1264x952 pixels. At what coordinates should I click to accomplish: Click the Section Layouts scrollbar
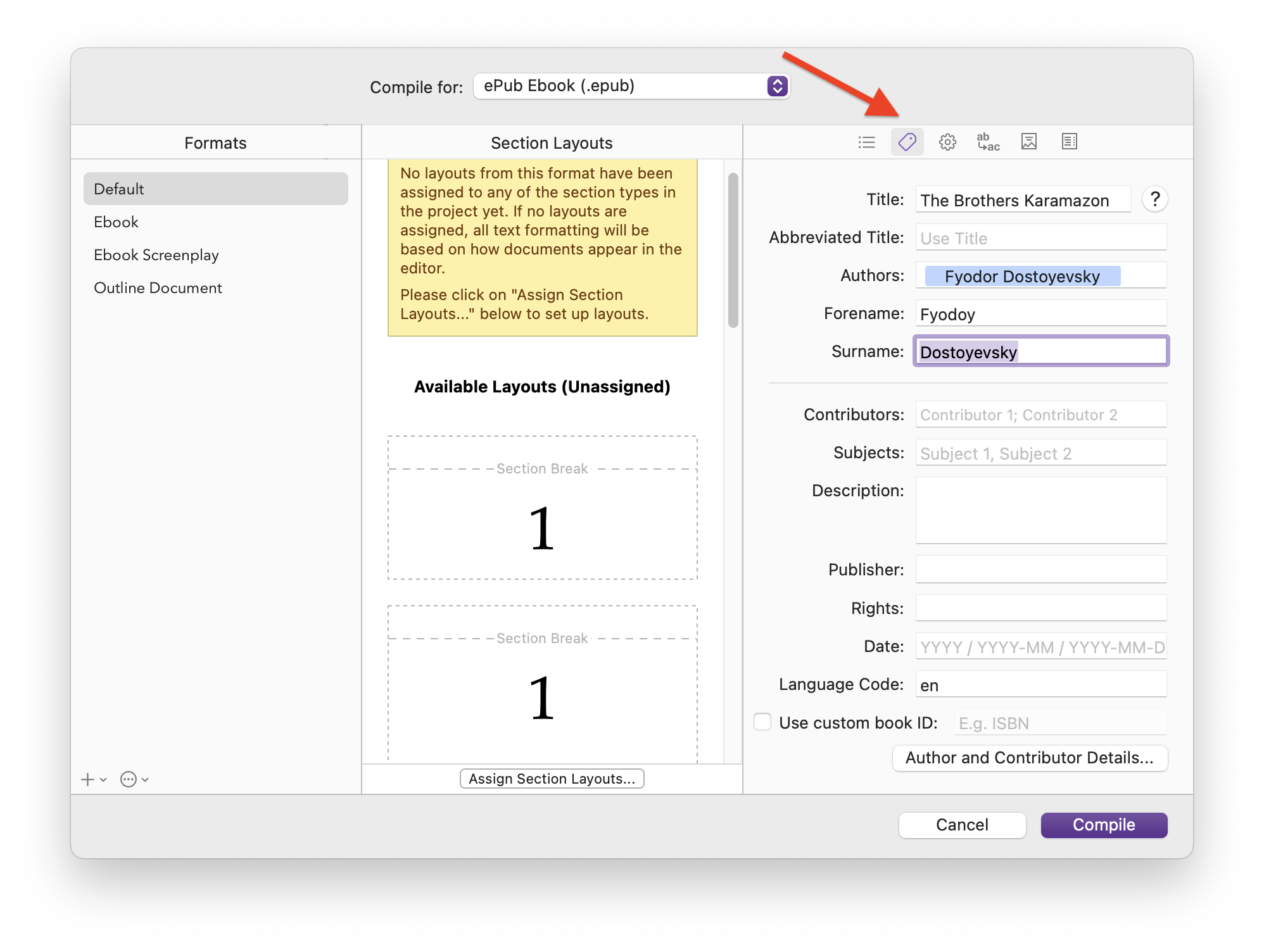(733, 250)
